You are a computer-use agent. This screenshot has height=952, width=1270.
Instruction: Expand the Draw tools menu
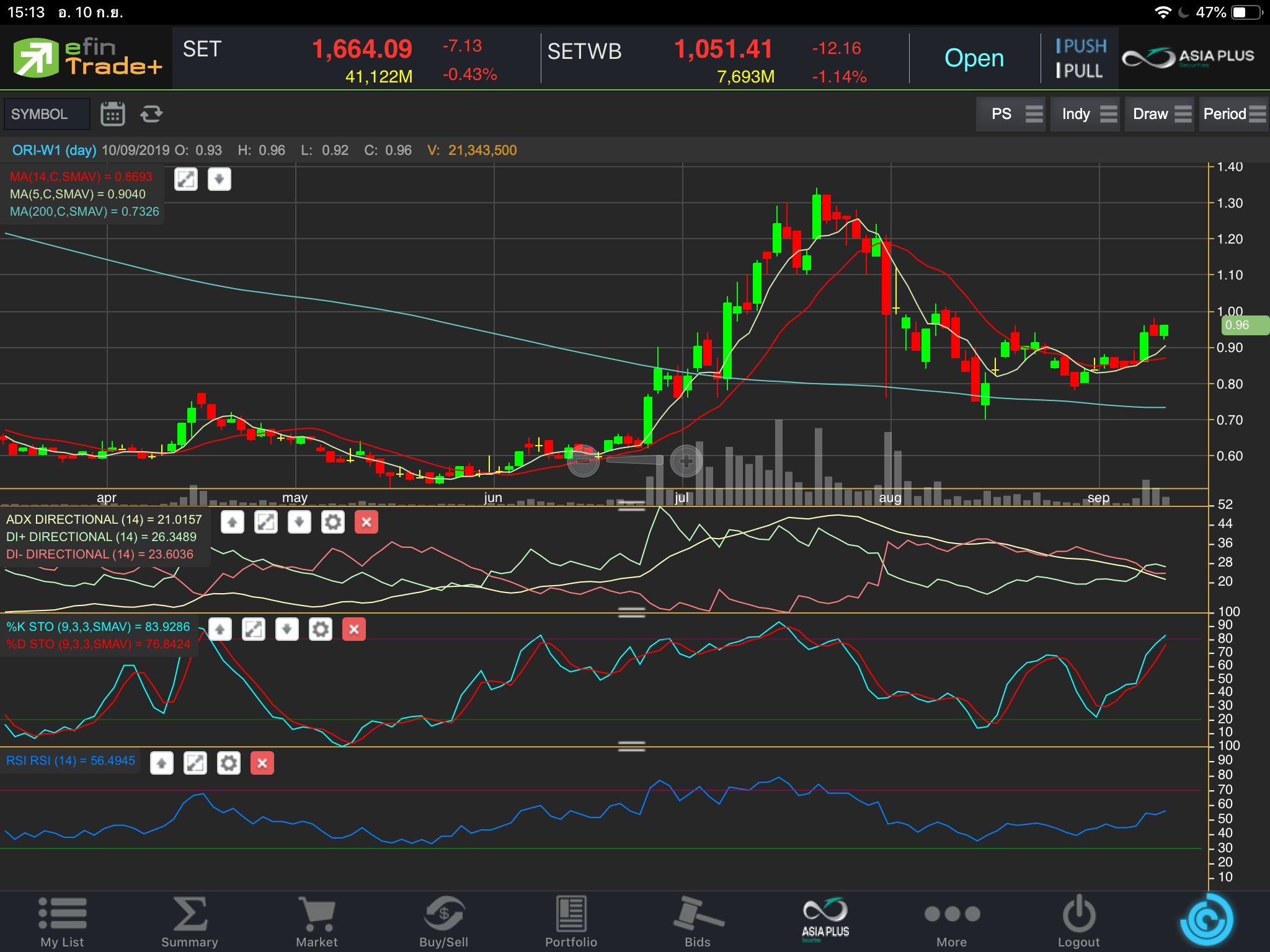[1161, 114]
